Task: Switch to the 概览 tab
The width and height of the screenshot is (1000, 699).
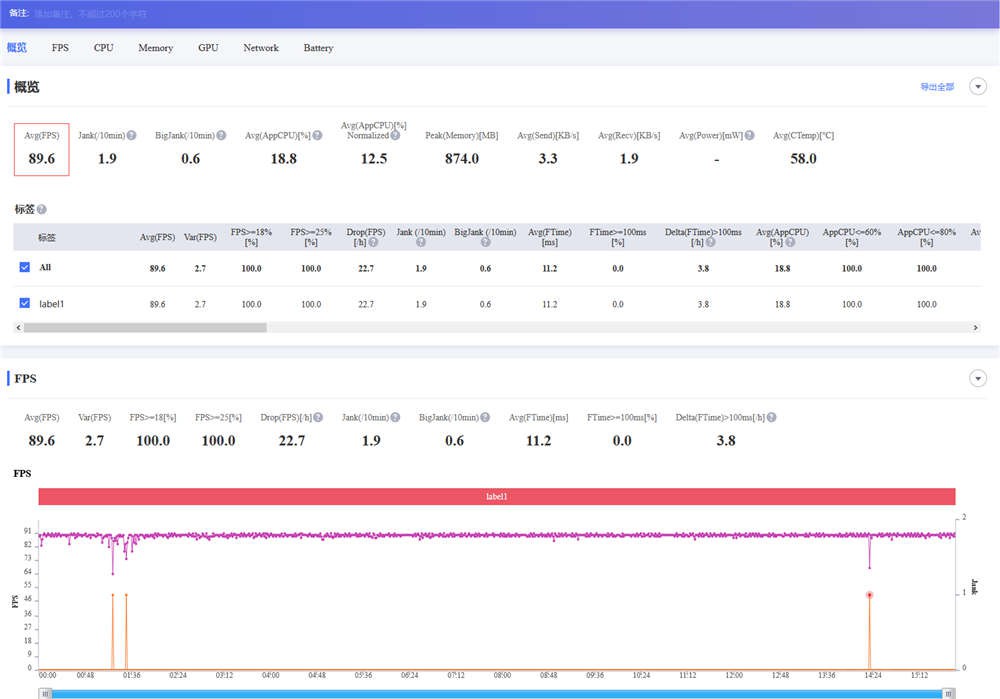Action: pyautogui.click(x=17, y=47)
